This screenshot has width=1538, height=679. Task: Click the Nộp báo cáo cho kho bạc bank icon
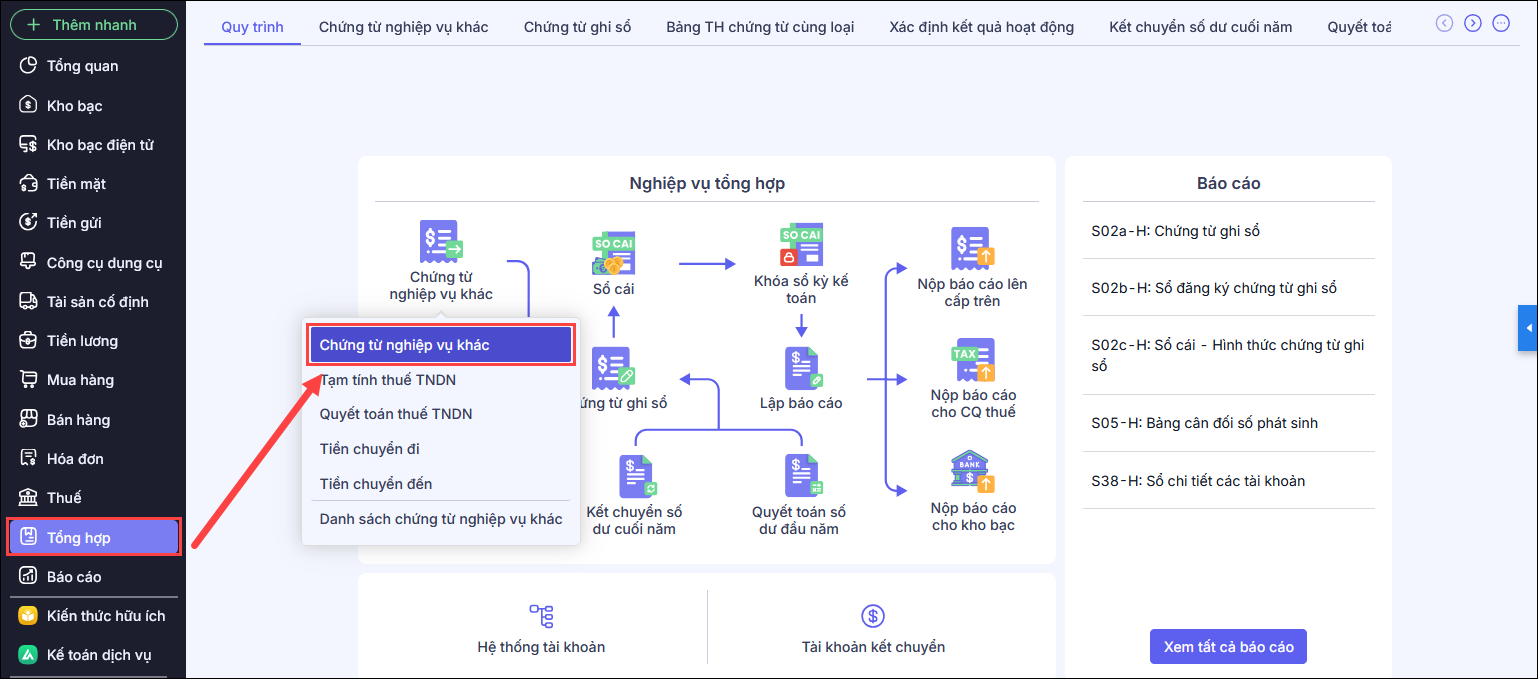coord(972,472)
